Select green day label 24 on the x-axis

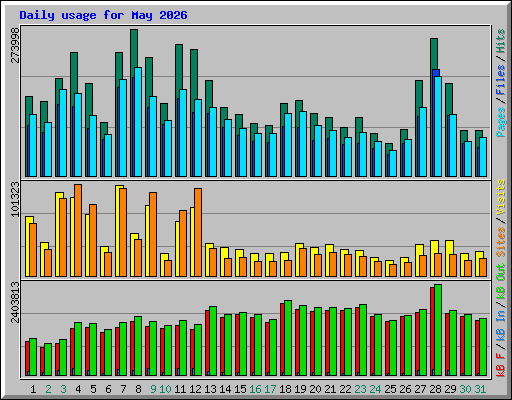375,389
